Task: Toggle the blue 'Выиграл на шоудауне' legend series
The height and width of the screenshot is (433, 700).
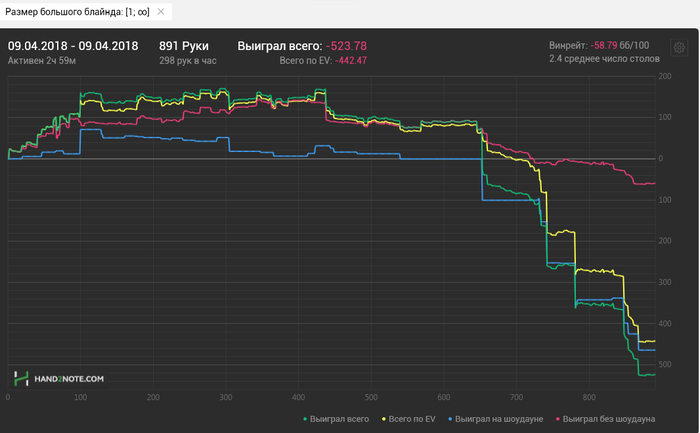Action: [x=496, y=419]
